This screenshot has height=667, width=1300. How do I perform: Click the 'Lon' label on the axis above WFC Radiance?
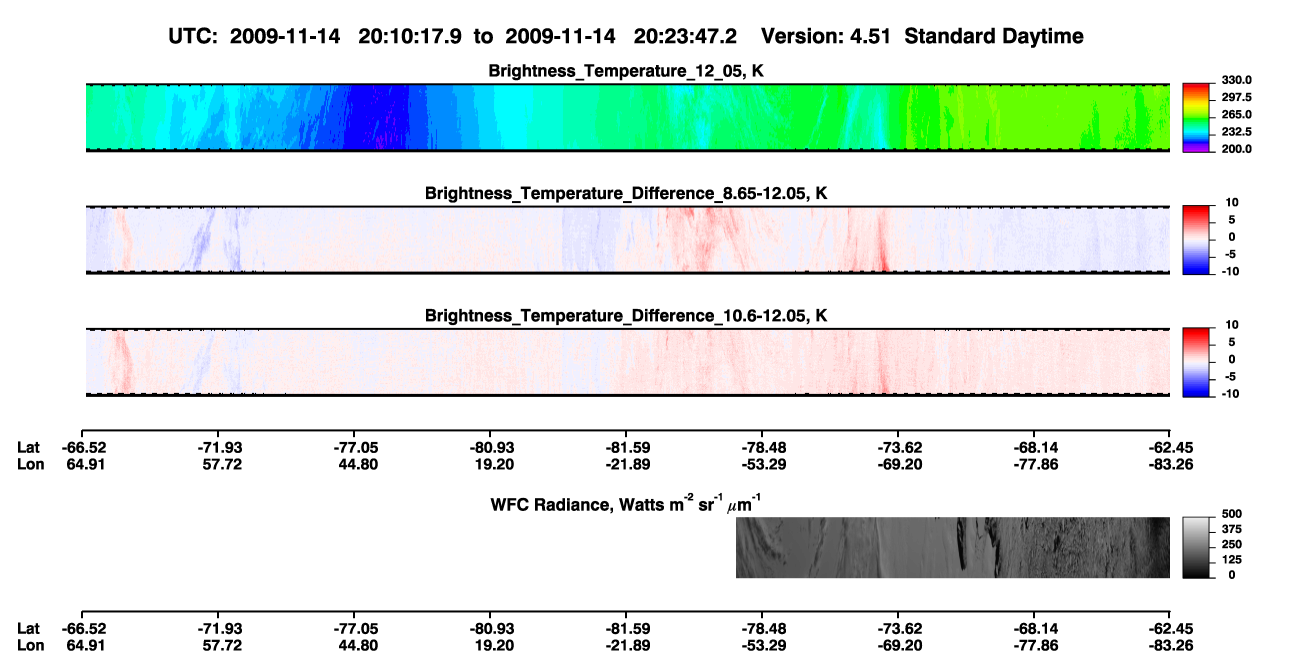[x=29, y=463]
